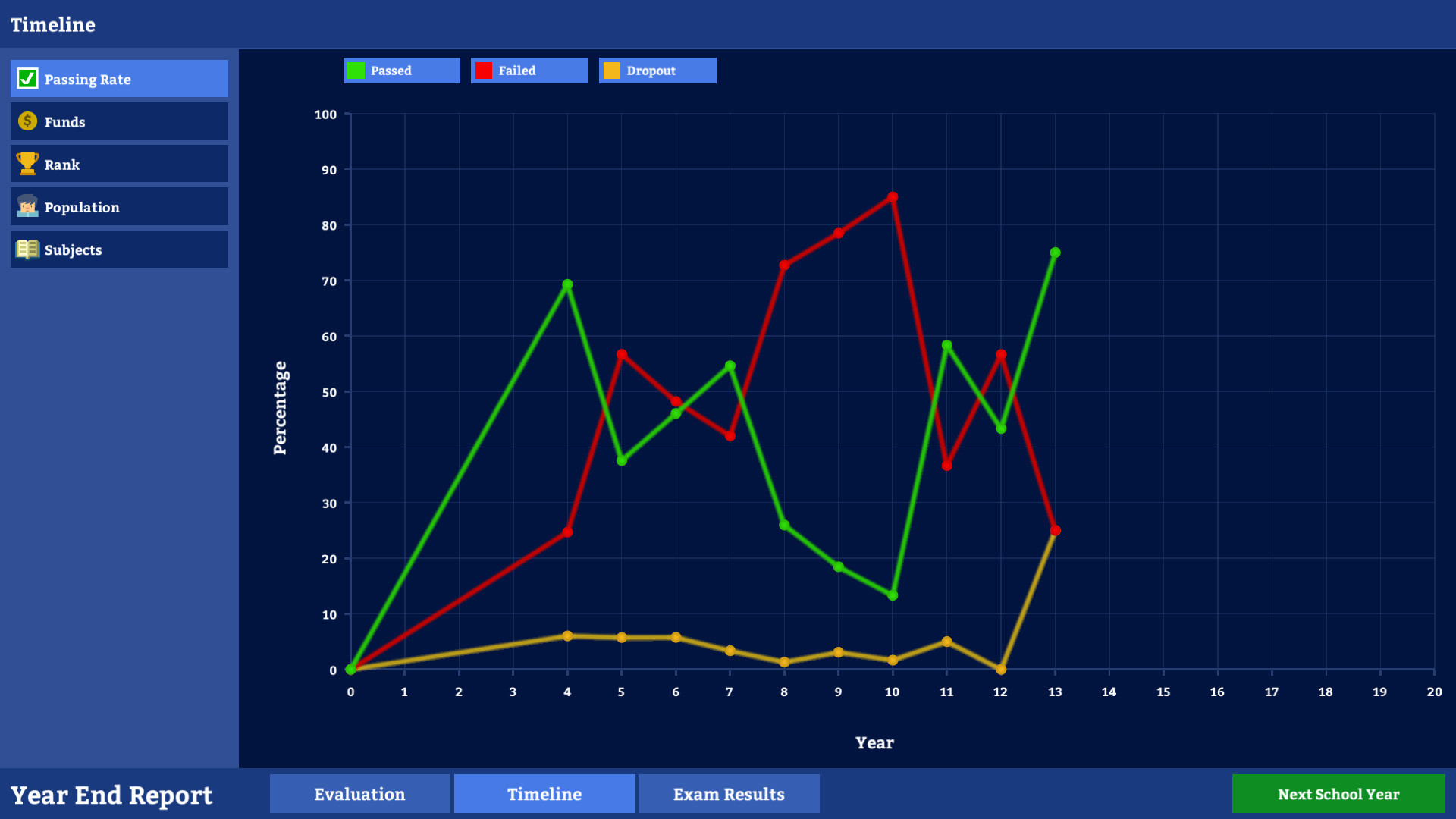The height and width of the screenshot is (819, 1456).
Task: Click the green checkmark icon on Passing Rate
Action: pos(27,79)
